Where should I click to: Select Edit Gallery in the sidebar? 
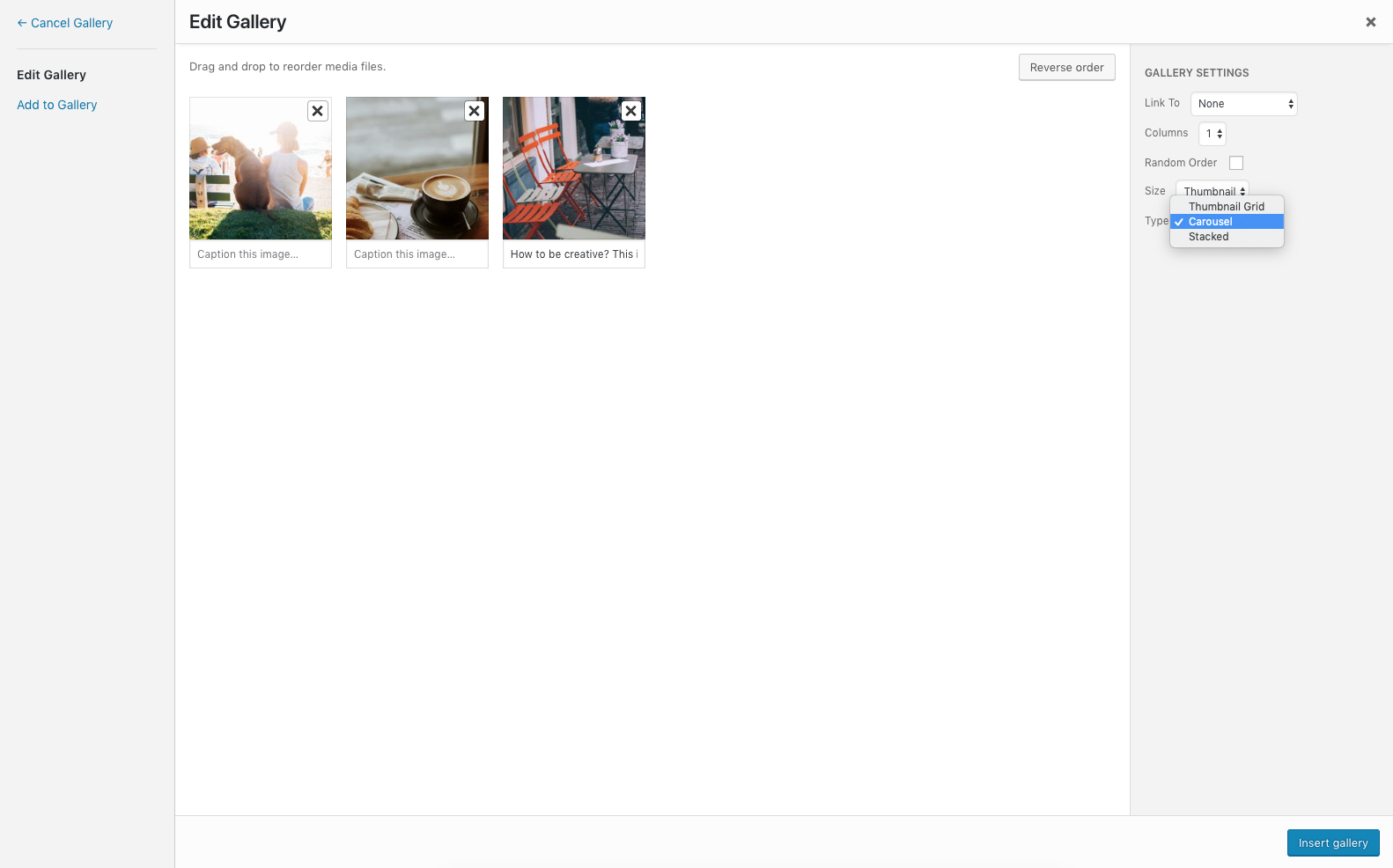click(x=51, y=75)
